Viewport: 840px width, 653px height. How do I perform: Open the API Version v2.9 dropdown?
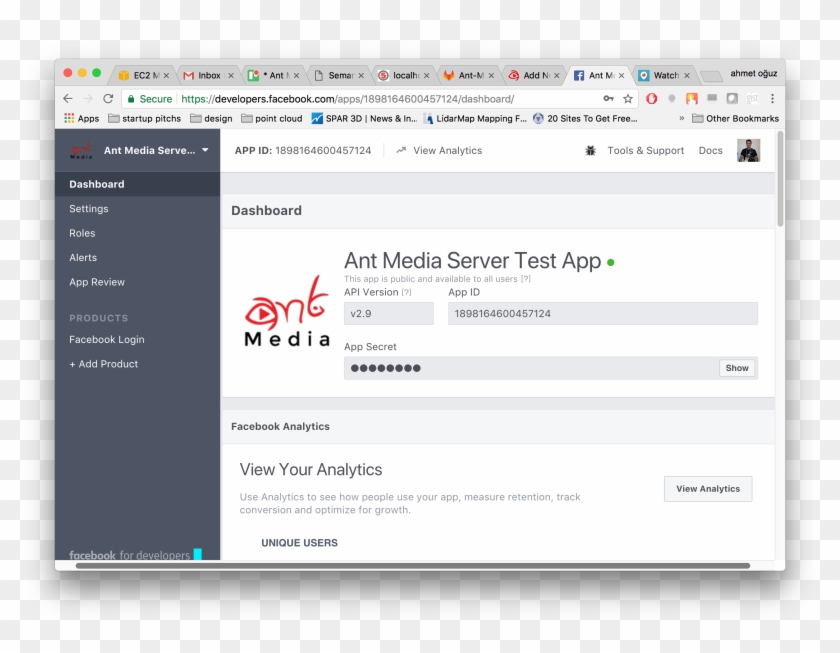(x=388, y=313)
